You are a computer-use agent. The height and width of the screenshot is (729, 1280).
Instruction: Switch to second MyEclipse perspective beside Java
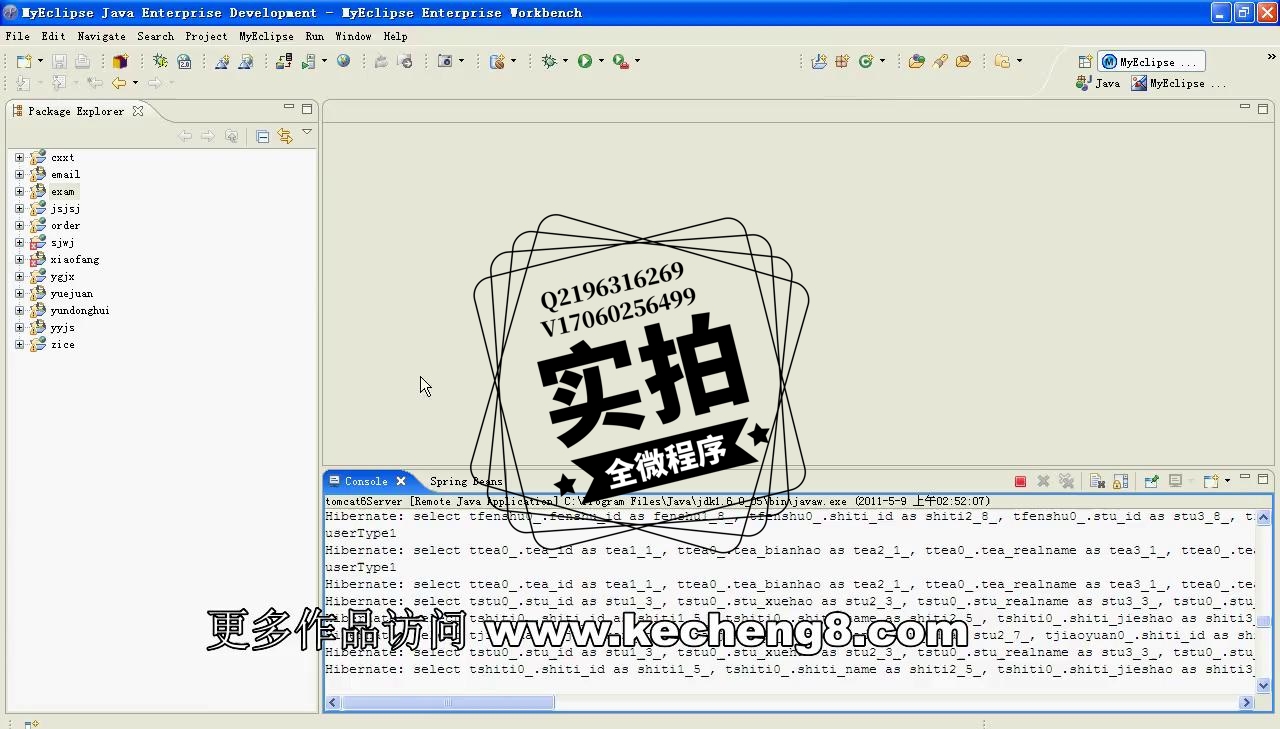click(1179, 83)
